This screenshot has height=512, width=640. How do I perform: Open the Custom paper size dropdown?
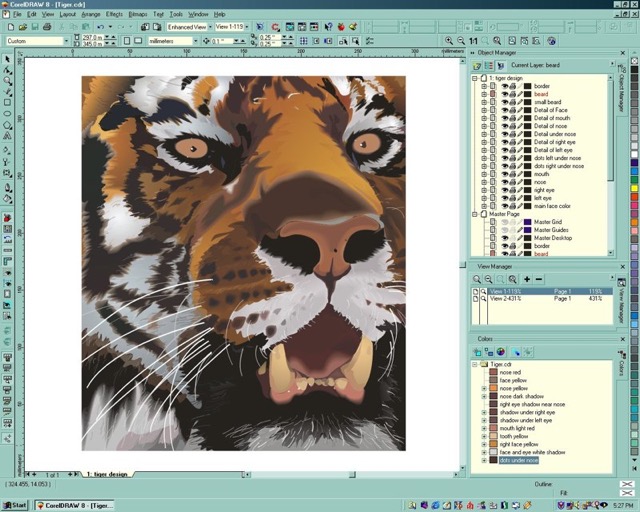(x=66, y=41)
